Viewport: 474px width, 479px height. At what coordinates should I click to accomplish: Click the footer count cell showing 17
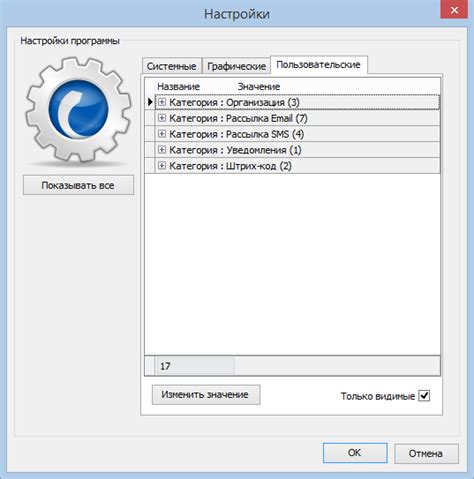(196, 366)
